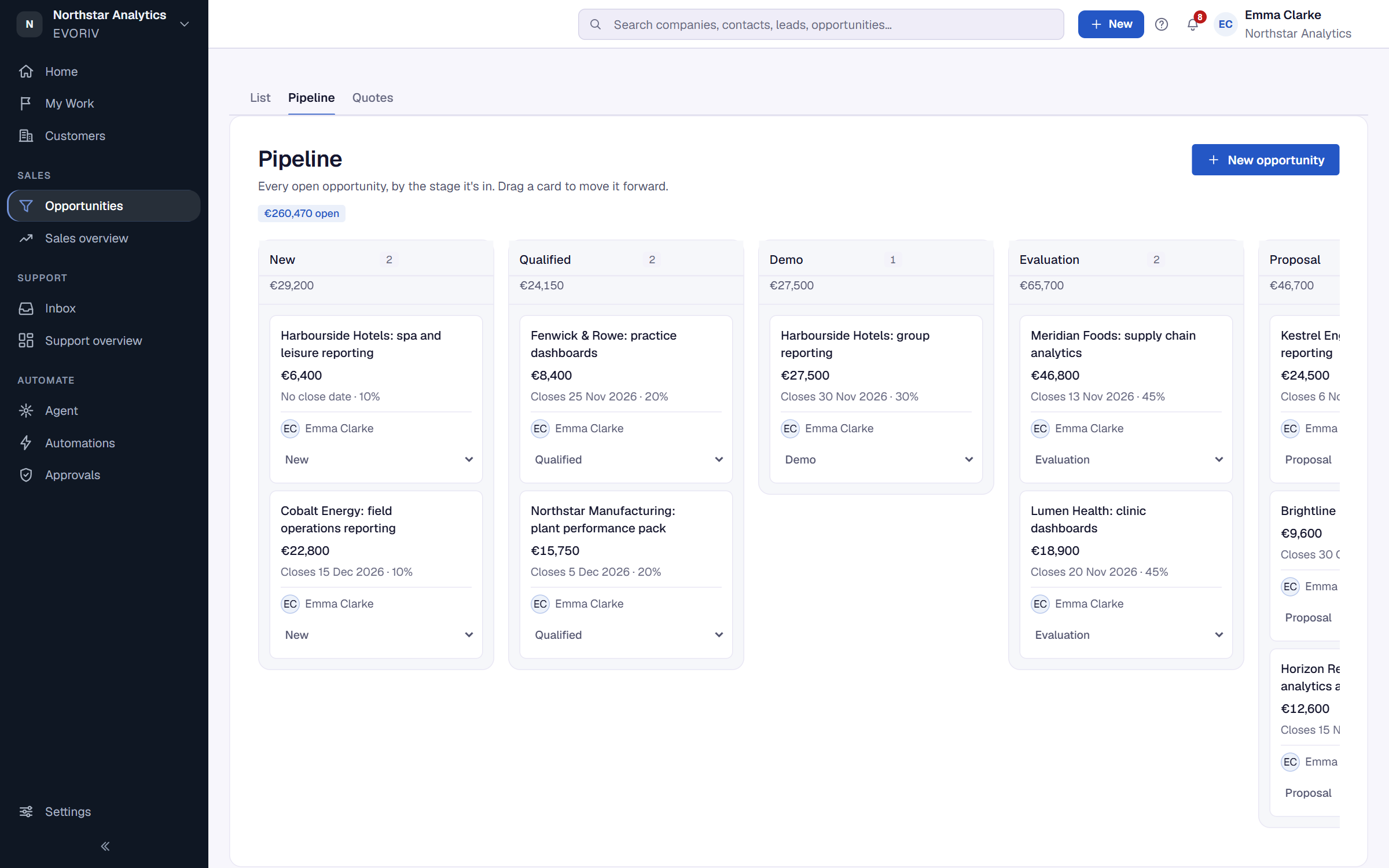
Task: Open the Agent sparkle icon
Action: pyautogui.click(x=25, y=411)
